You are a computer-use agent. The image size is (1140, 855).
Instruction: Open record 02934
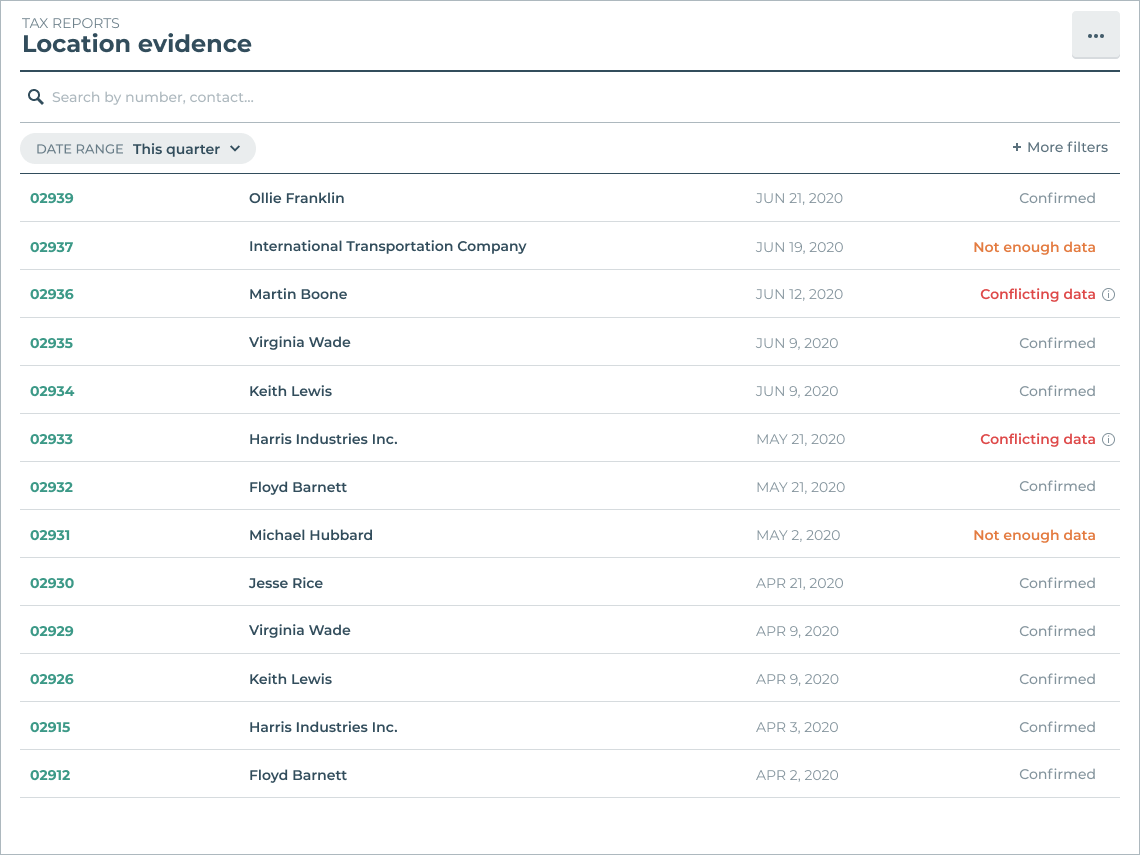tap(52, 391)
